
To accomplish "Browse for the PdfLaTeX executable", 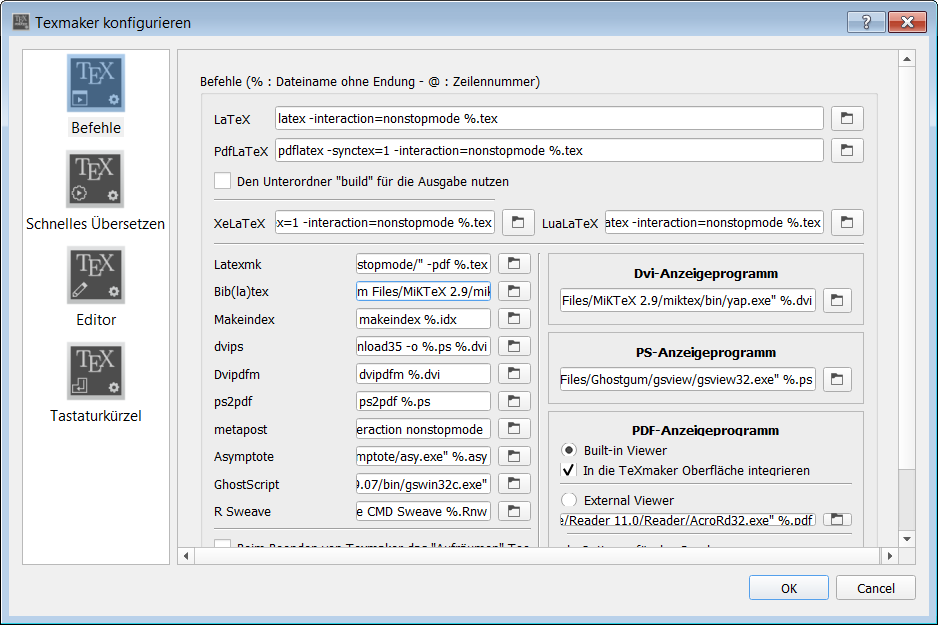I will click(x=847, y=150).
